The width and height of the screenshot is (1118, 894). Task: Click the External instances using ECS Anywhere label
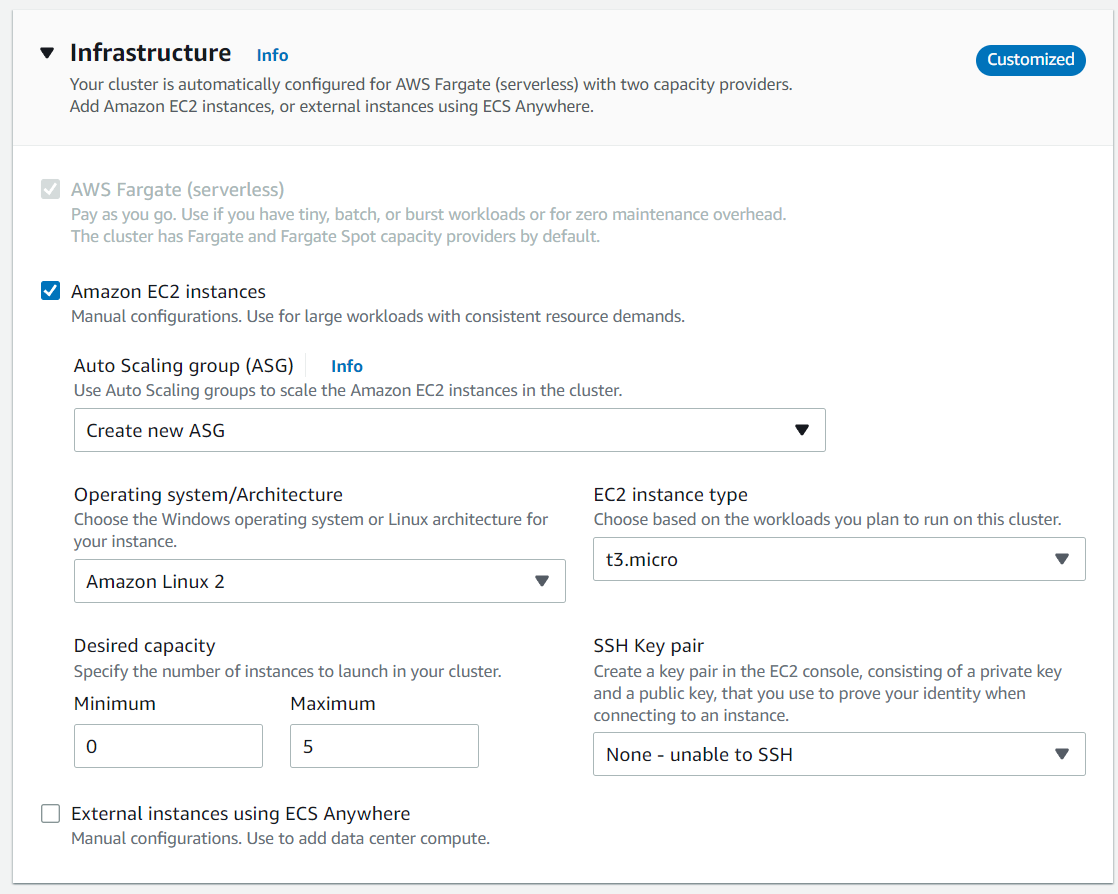[240, 813]
